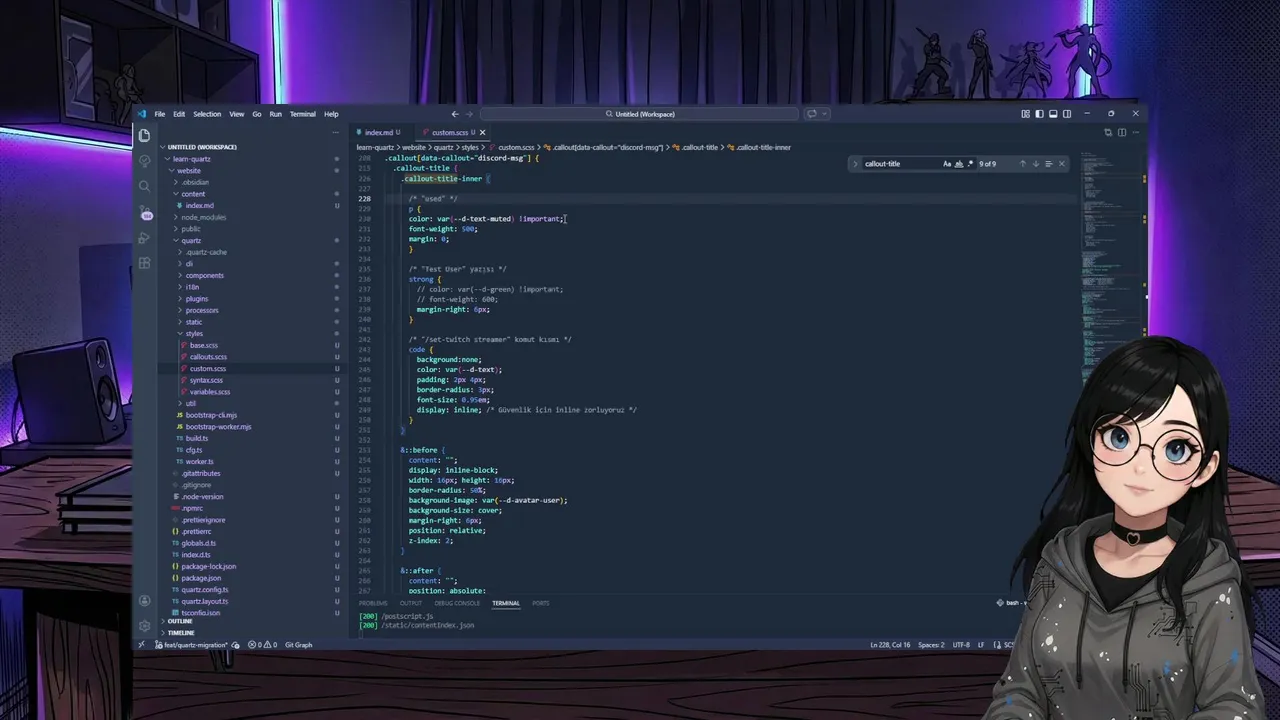Click Ln 228, Col 16 in the status bar

pyautogui.click(x=890, y=645)
